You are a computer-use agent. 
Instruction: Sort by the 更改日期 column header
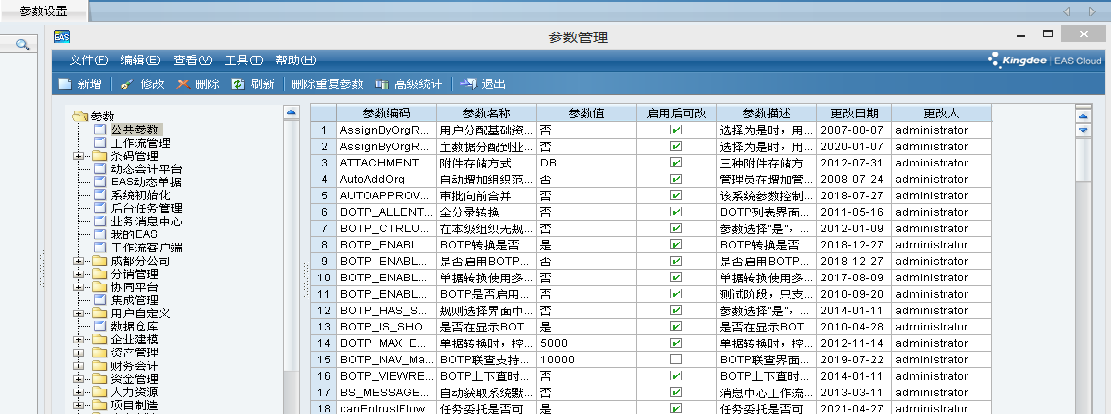pyautogui.click(x=855, y=113)
